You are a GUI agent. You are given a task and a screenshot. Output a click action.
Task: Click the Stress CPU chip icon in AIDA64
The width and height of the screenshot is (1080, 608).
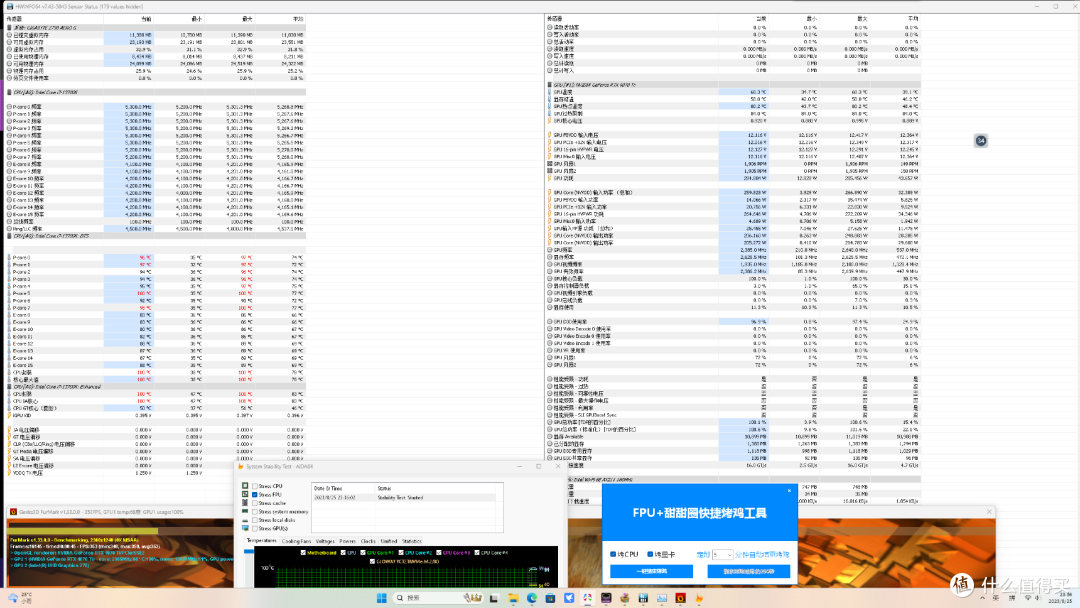tap(245, 486)
